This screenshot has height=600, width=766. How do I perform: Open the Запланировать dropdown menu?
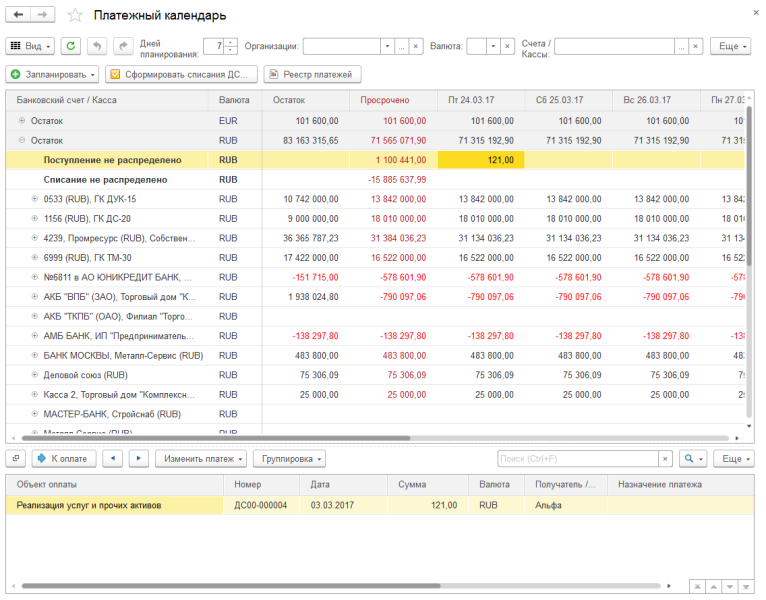52,74
